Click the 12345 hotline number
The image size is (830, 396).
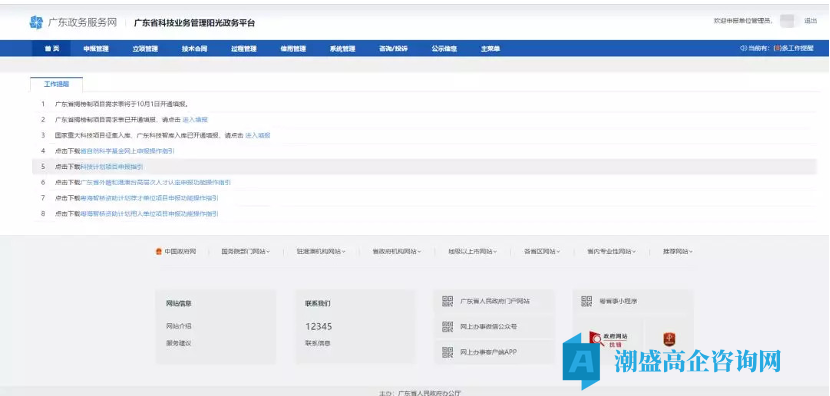[319, 326]
